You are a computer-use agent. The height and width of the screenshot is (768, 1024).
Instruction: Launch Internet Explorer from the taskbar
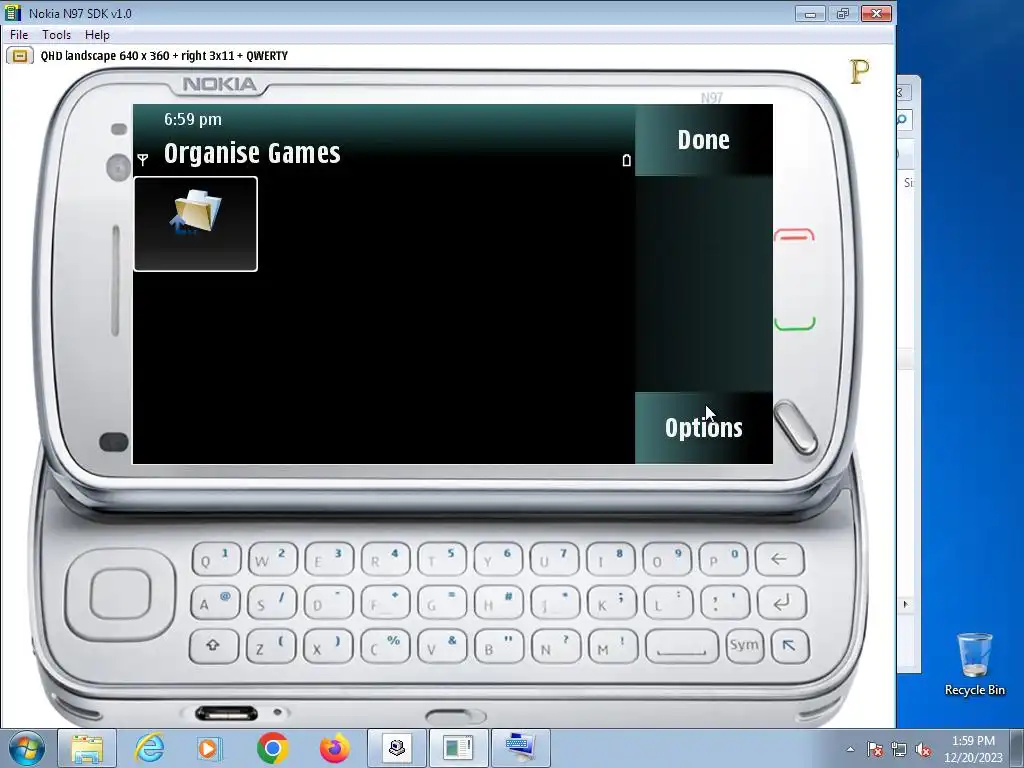point(150,748)
